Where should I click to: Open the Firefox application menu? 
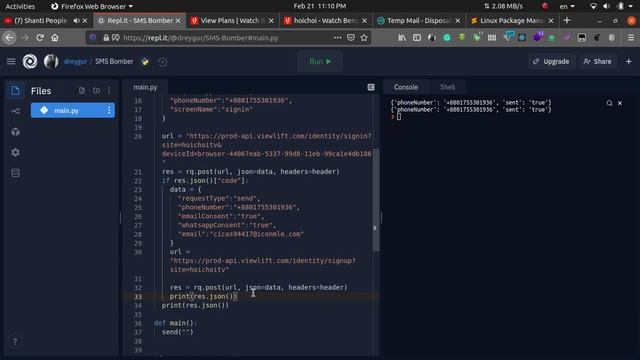pos(631,38)
